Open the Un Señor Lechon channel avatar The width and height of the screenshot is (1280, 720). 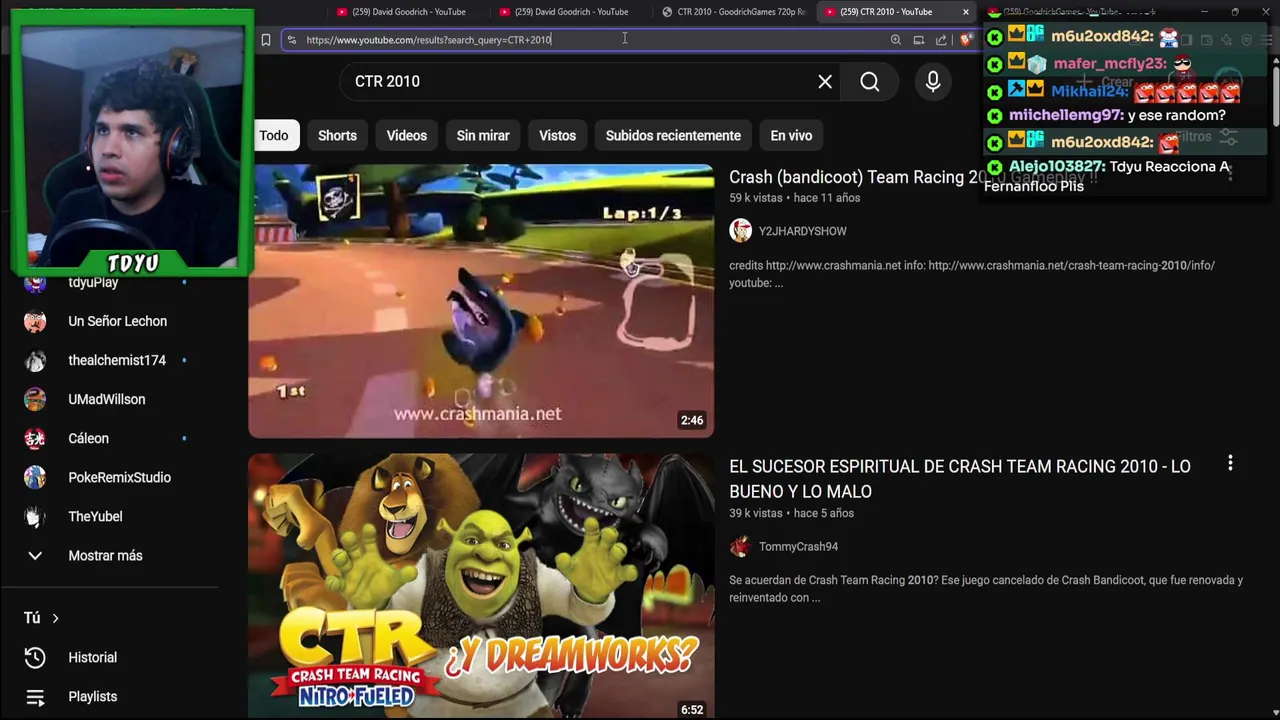(x=35, y=321)
